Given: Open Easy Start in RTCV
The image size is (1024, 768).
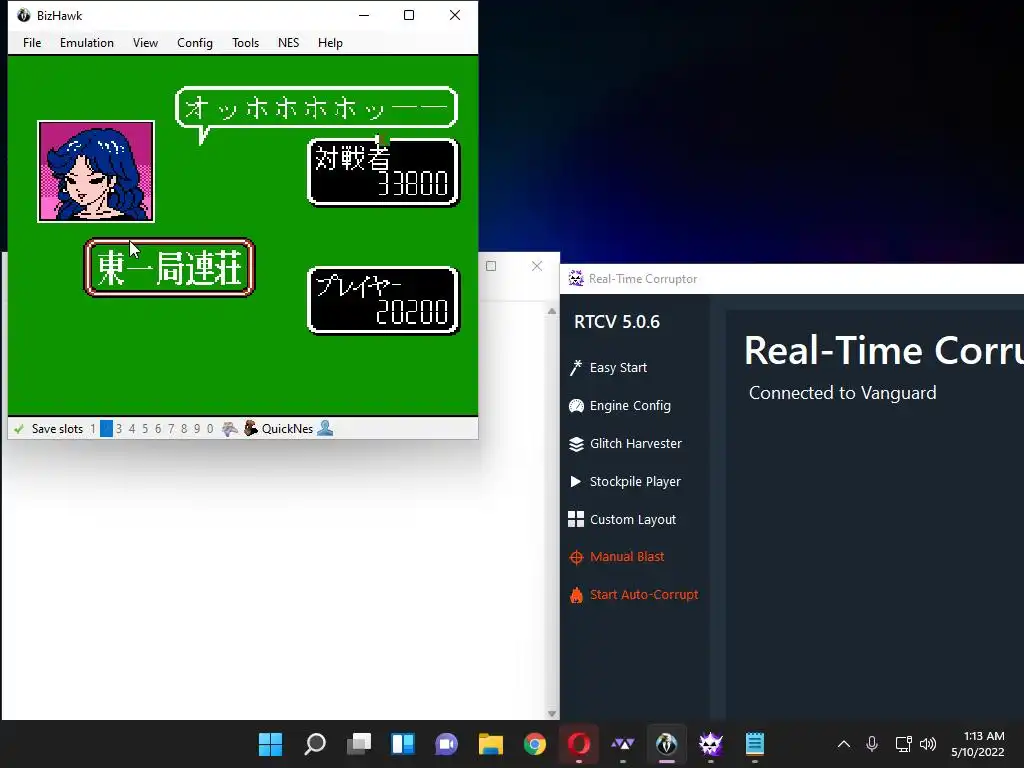Looking at the screenshot, I should [618, 368].
